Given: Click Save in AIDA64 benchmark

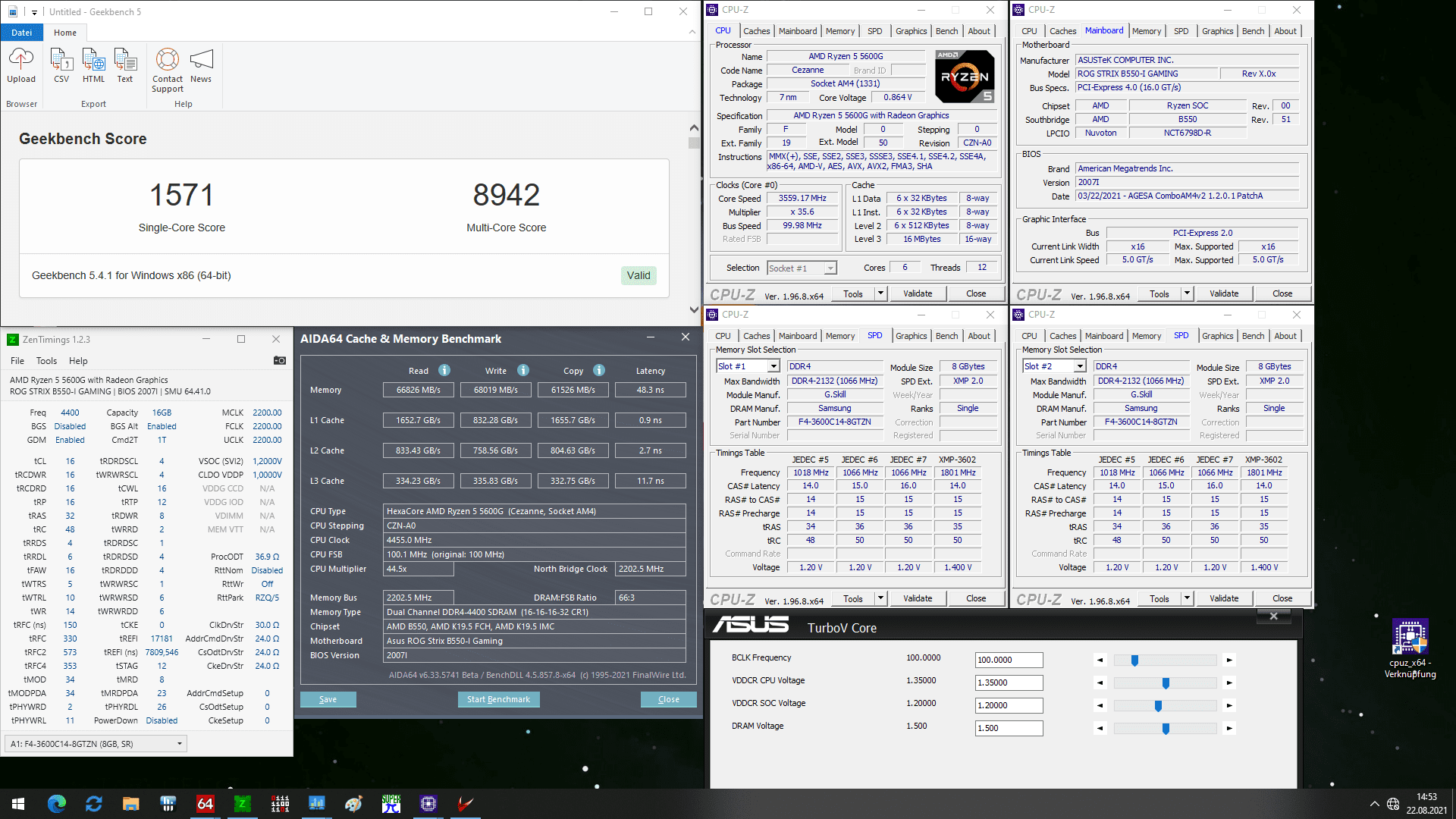Looking at the screenshot, I should click(328, 699).
